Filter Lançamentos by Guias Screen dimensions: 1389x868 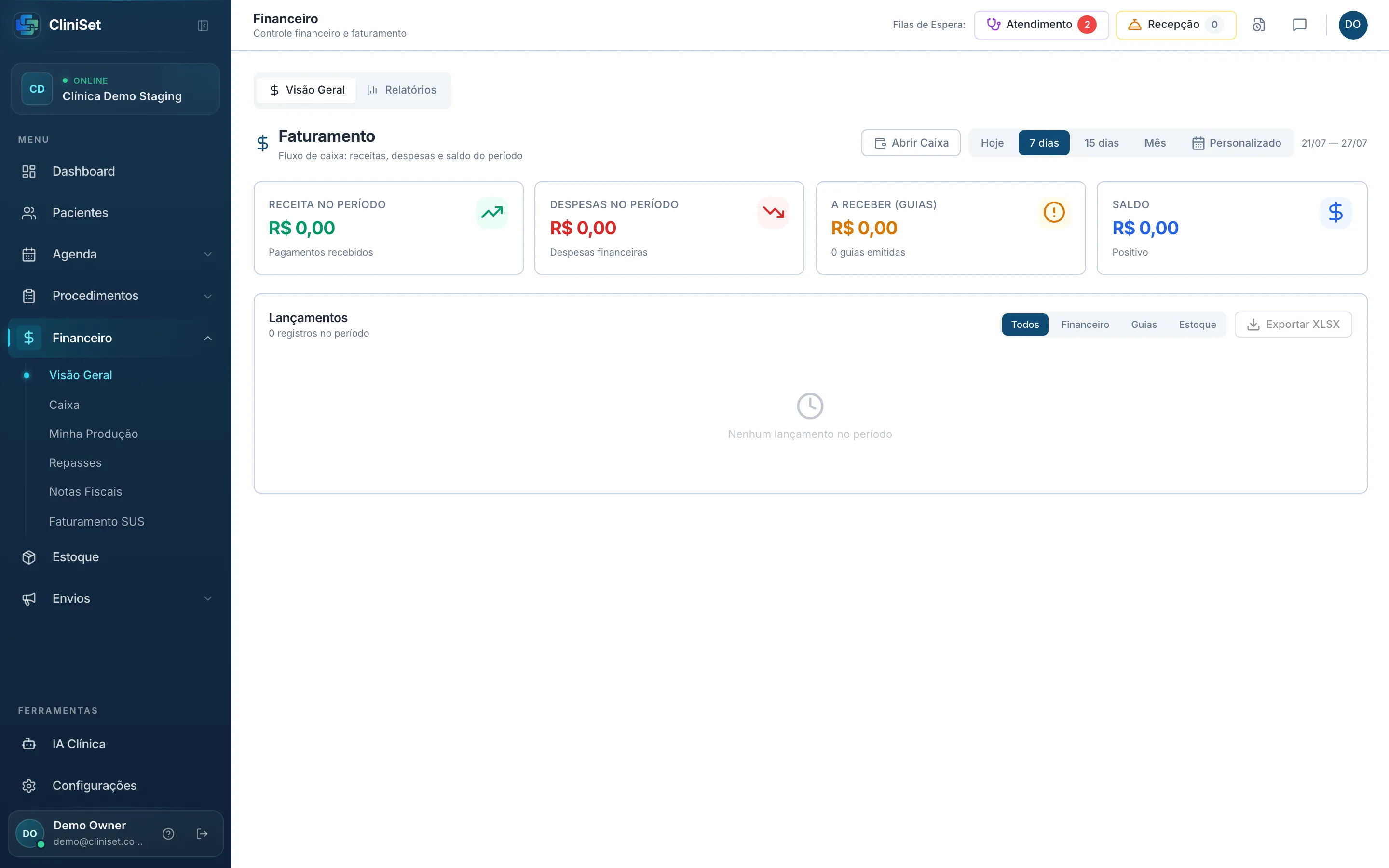[x=1144, y=325]
